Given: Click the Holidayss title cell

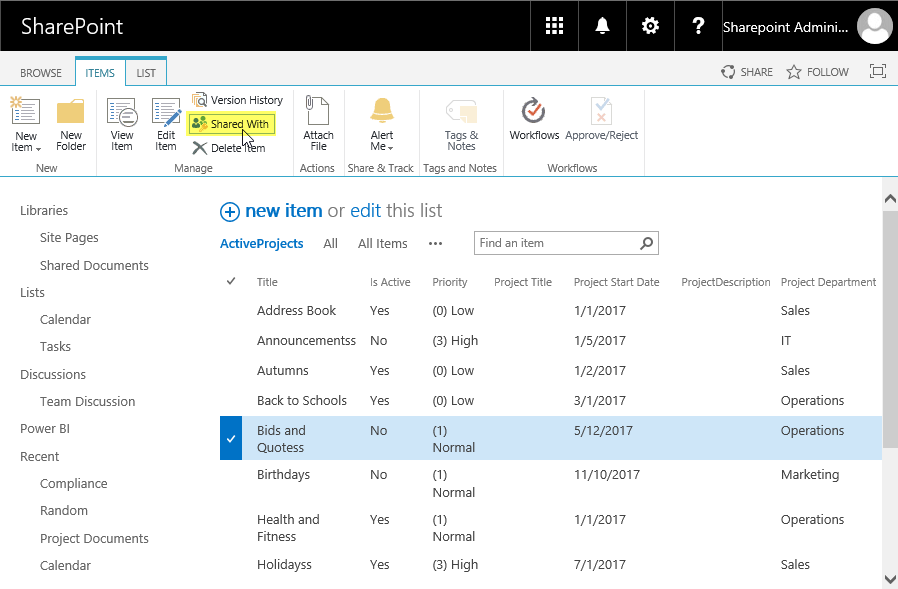Looking at the screenshot, I should [284, 565].
